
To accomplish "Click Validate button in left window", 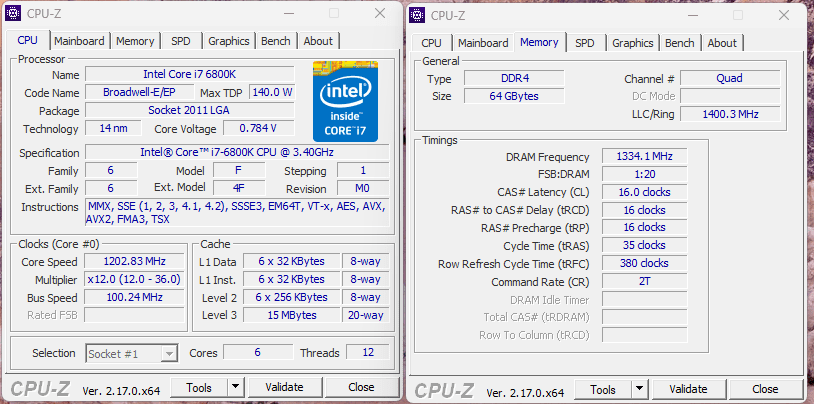I will point(284,387).
